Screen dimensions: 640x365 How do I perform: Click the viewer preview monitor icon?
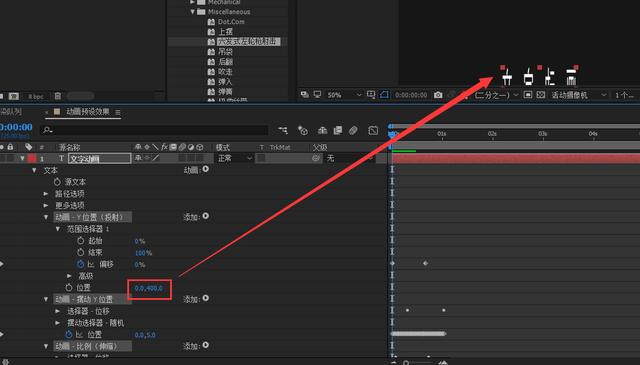pyautogui.click(x=317, y=95)
